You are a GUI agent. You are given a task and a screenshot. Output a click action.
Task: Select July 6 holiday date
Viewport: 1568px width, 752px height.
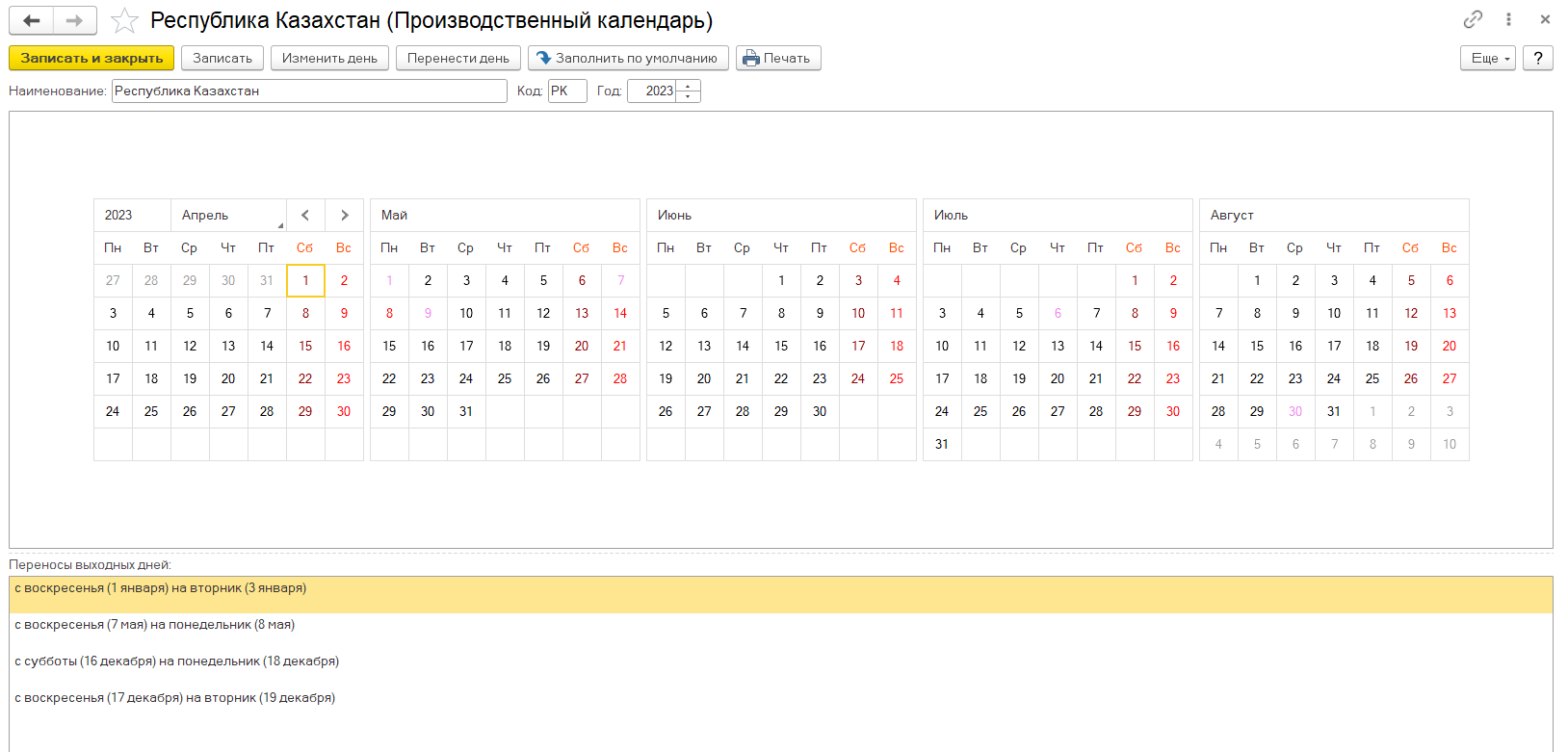[x=1058, y=313]
